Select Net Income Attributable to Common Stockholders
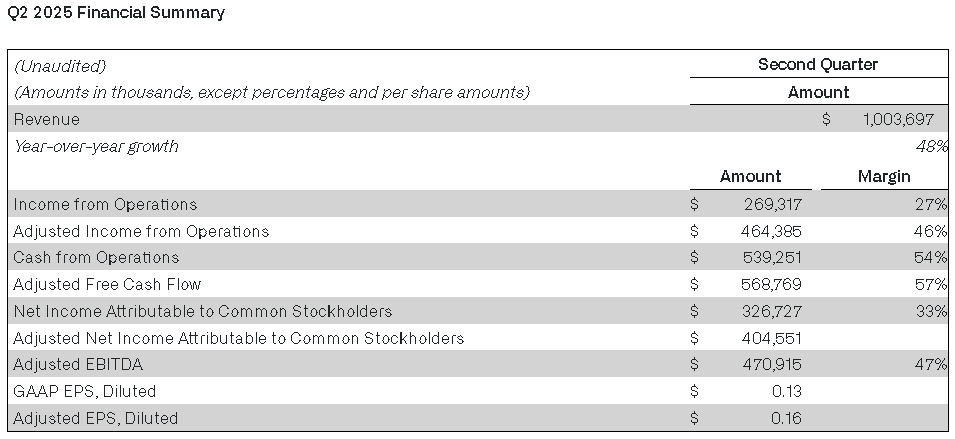The width and height of the screenshot is (955, 439). pos(203,311)
